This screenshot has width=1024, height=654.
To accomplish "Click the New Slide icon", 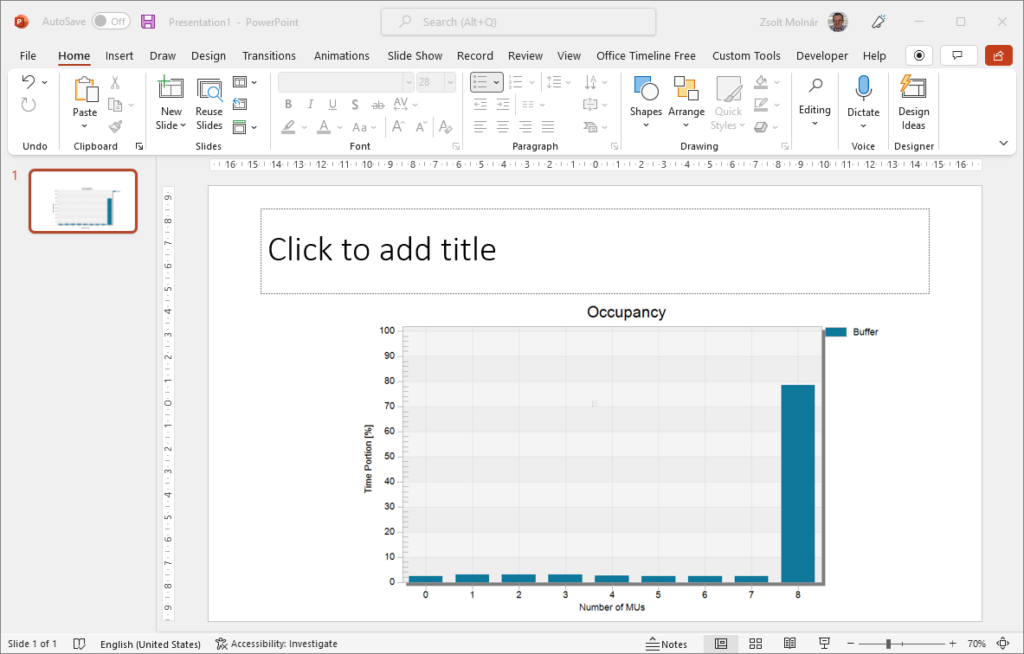I will (x=171, y=89).
